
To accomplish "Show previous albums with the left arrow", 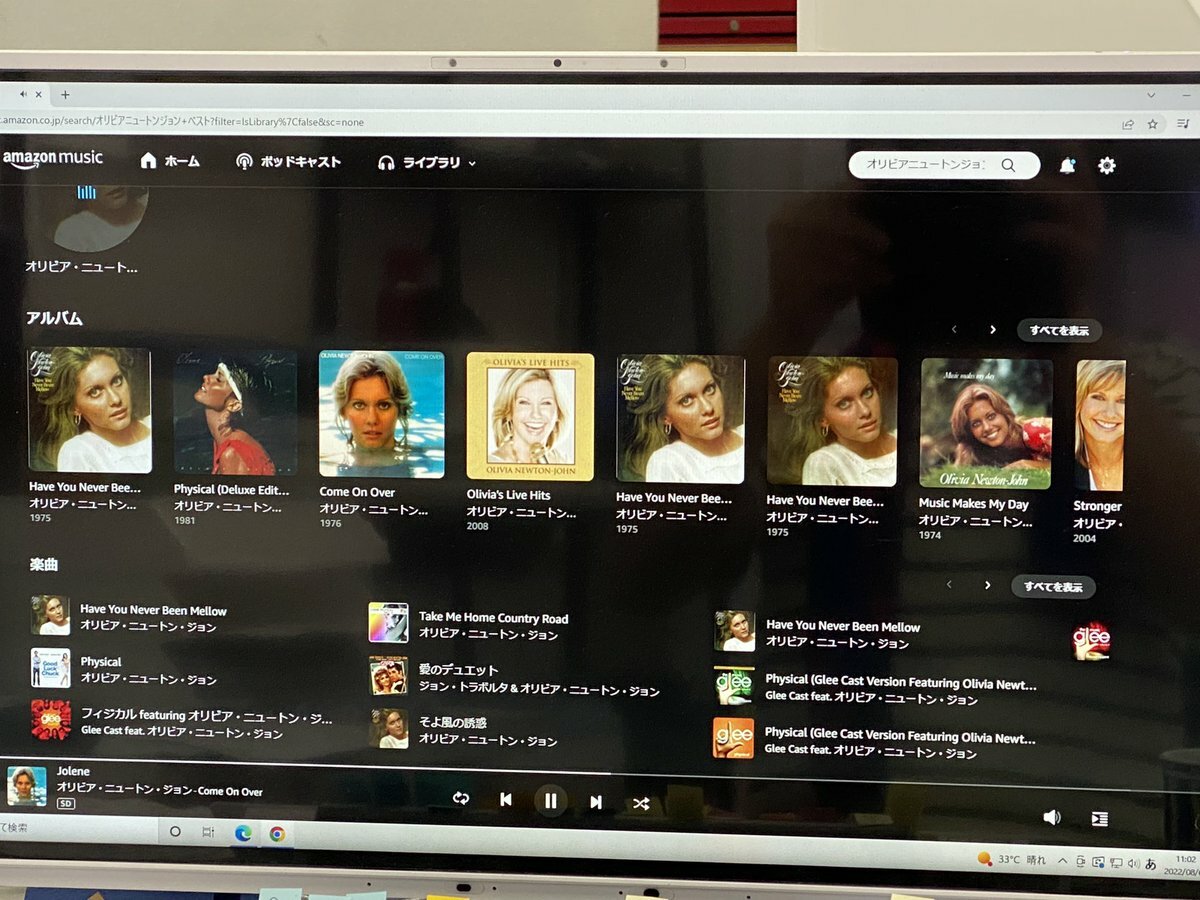I will pos(954,328).
